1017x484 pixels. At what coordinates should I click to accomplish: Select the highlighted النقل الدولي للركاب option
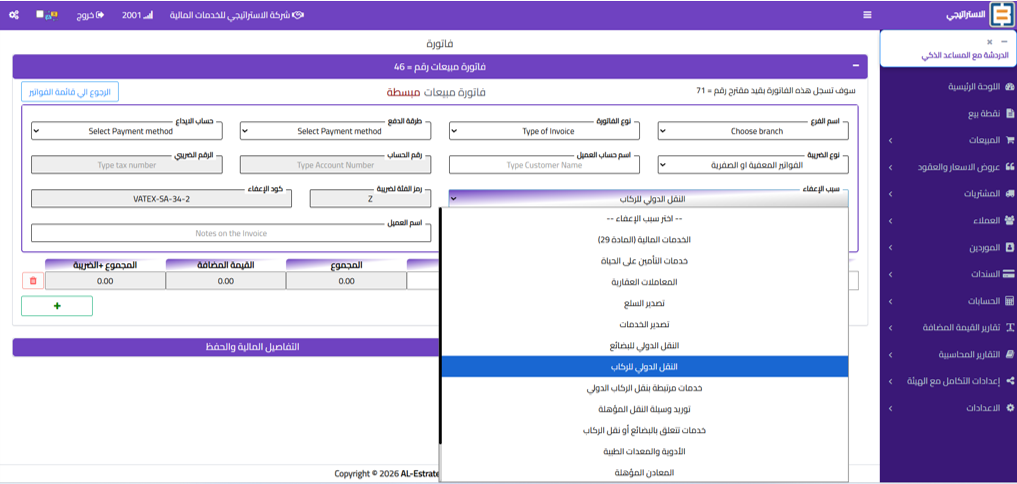click(644, 367)
